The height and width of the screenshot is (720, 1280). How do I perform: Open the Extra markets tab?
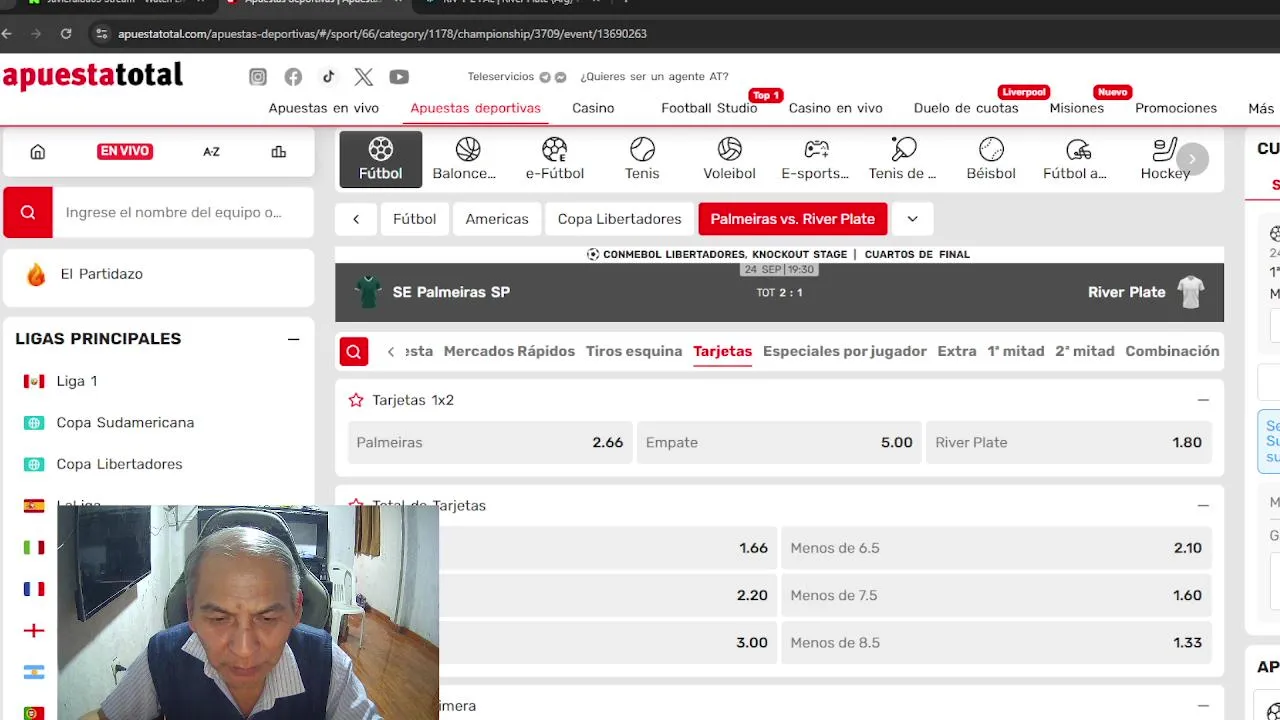click(957, 351)
